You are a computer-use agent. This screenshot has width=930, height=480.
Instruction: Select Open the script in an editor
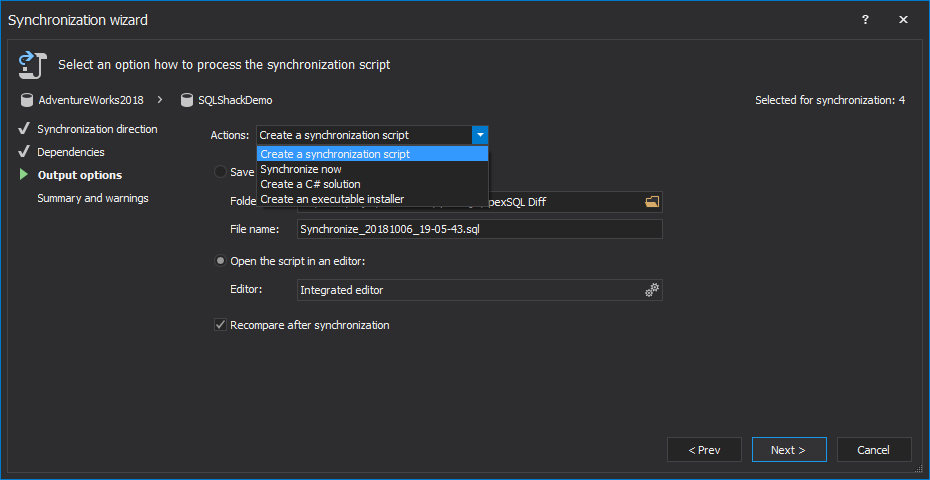point(220,261)
